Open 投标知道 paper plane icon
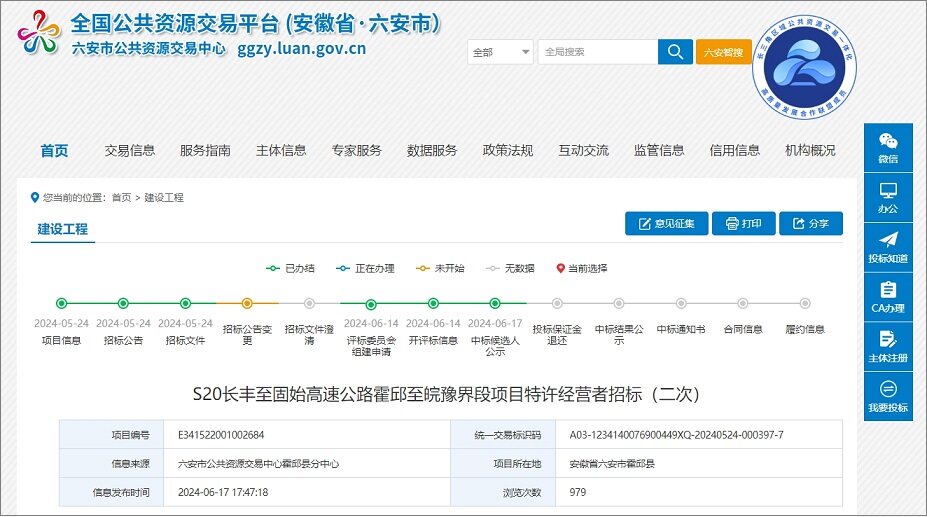The image size is (927, 517). point(888,247)
